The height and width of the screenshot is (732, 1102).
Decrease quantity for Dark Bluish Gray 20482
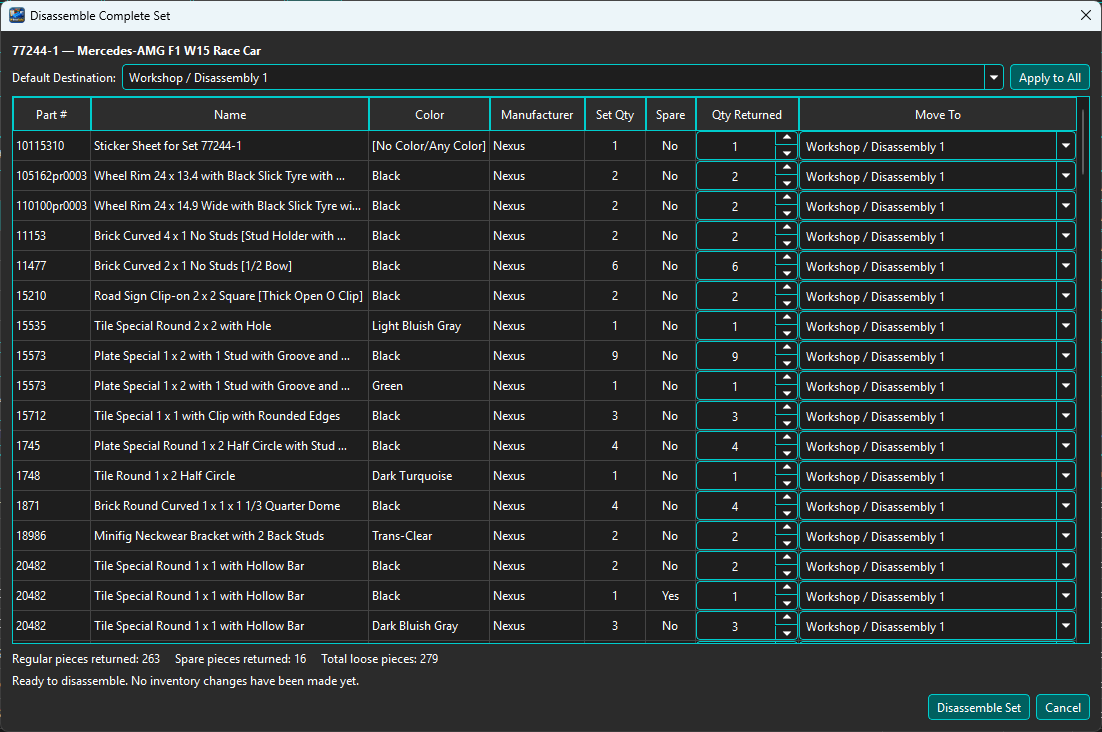(x=786, y=634)
